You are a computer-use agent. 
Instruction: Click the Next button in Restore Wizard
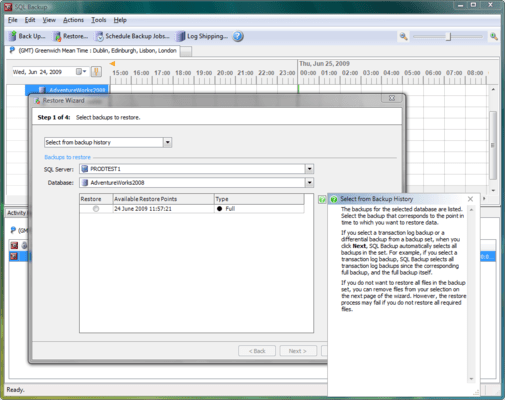click(x=298, y=351)
